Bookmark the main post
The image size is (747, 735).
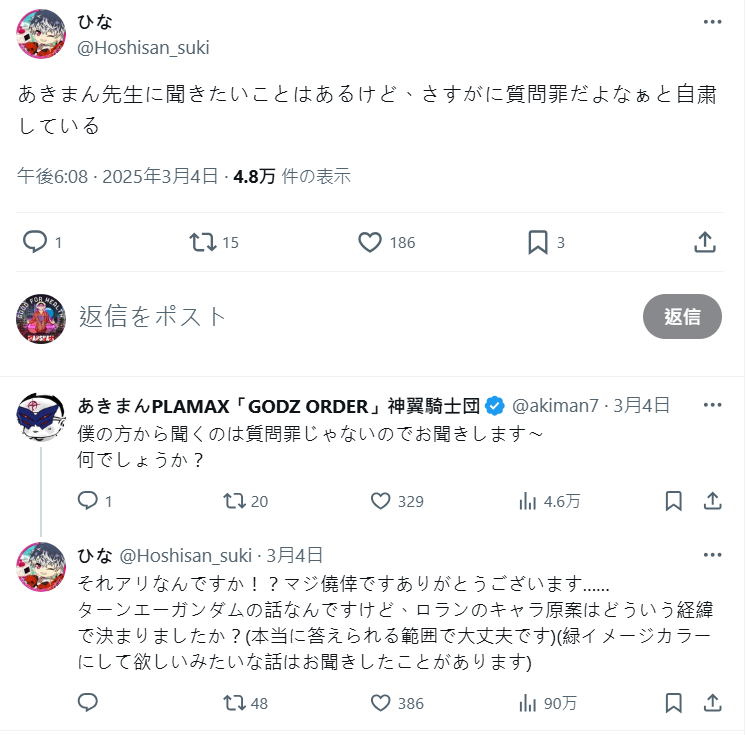pyautogui.click(x=537, y=242)
